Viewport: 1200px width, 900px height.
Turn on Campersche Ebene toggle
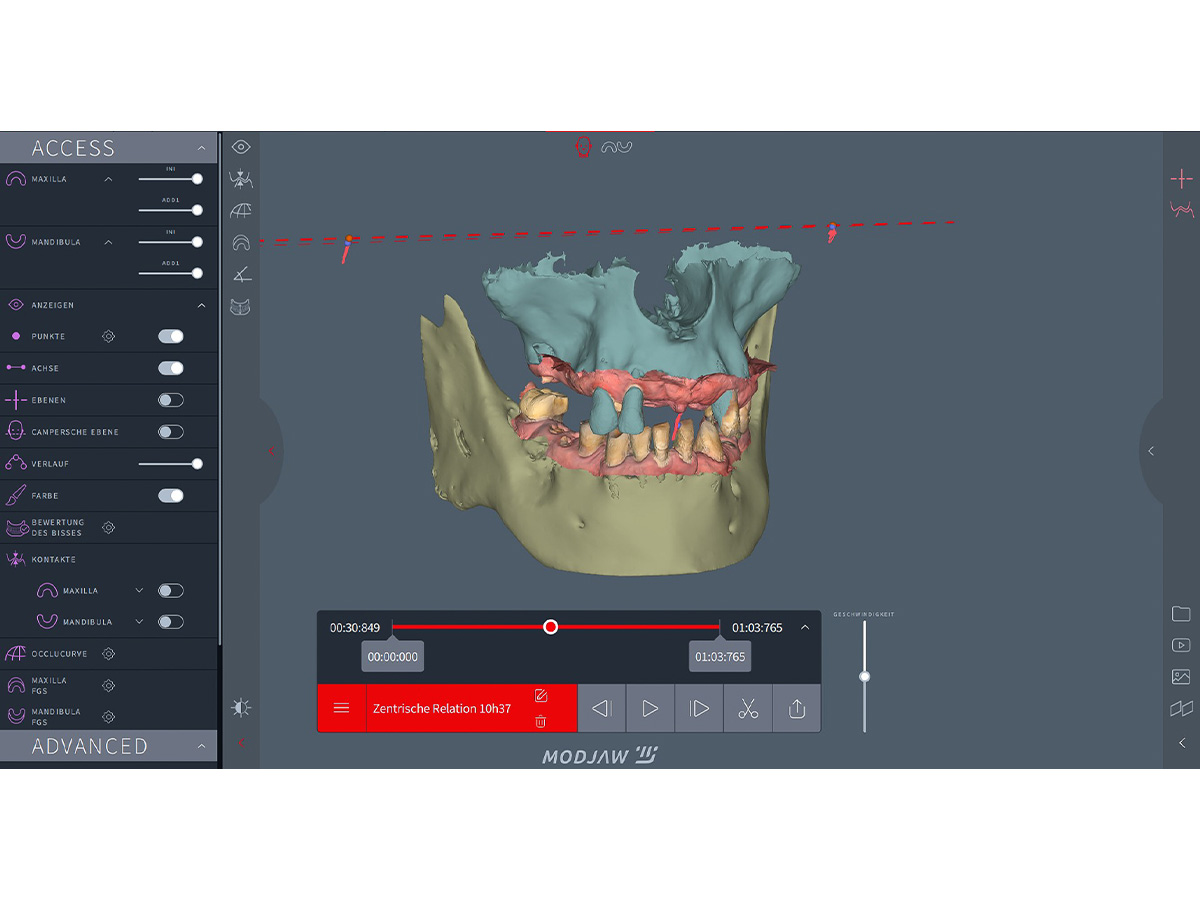(171, 432)
